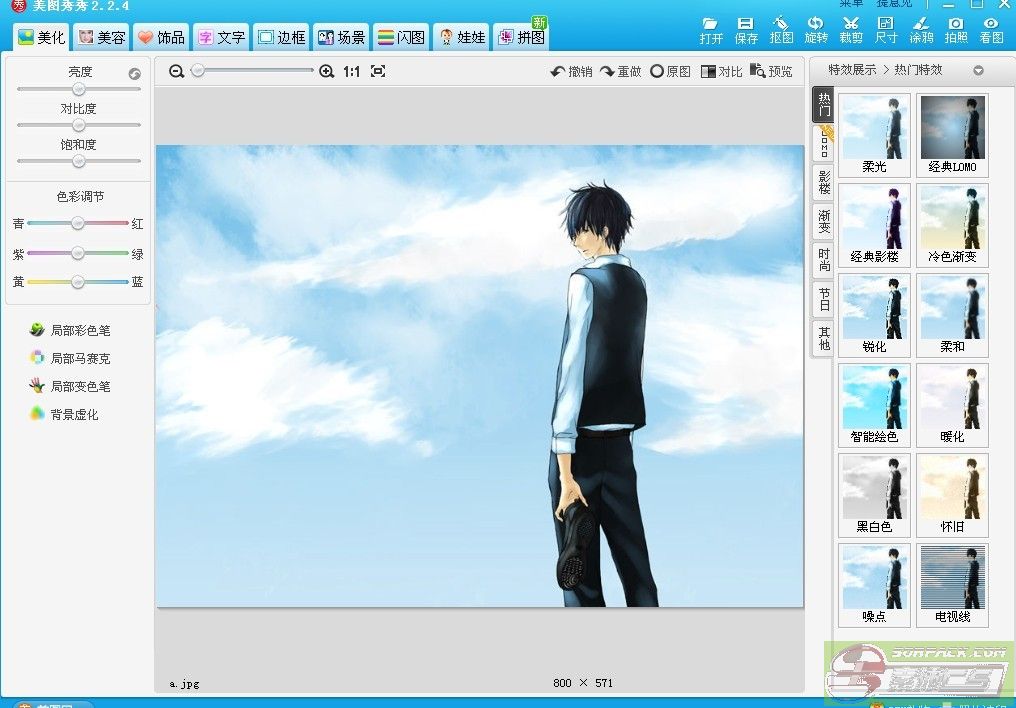Open the 场景 scenes tab
Viewport: 1016px width, 708px height.
(341, 37)
